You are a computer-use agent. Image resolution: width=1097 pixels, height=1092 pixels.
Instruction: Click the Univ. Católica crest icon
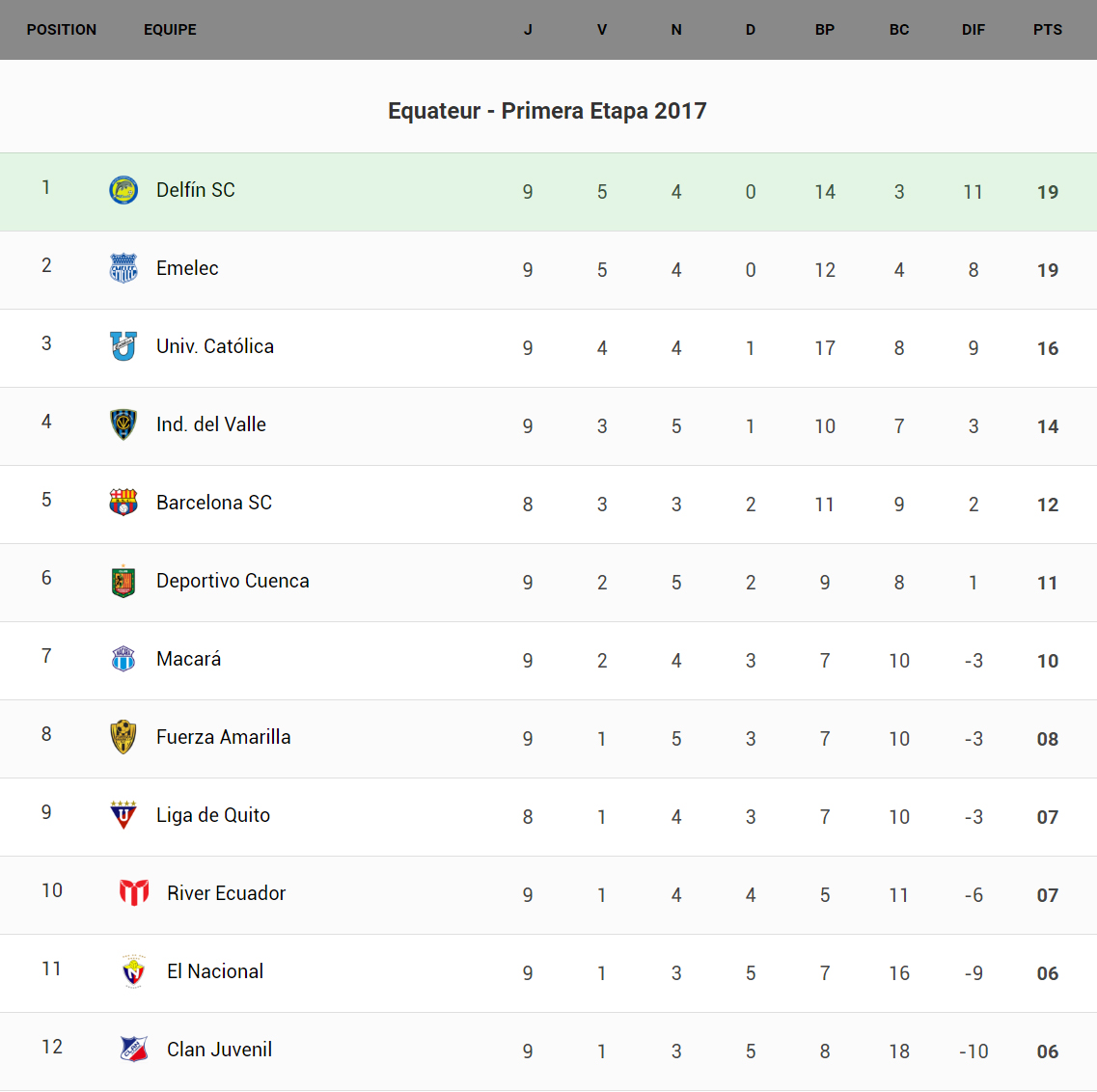click(x=123, y=346)
